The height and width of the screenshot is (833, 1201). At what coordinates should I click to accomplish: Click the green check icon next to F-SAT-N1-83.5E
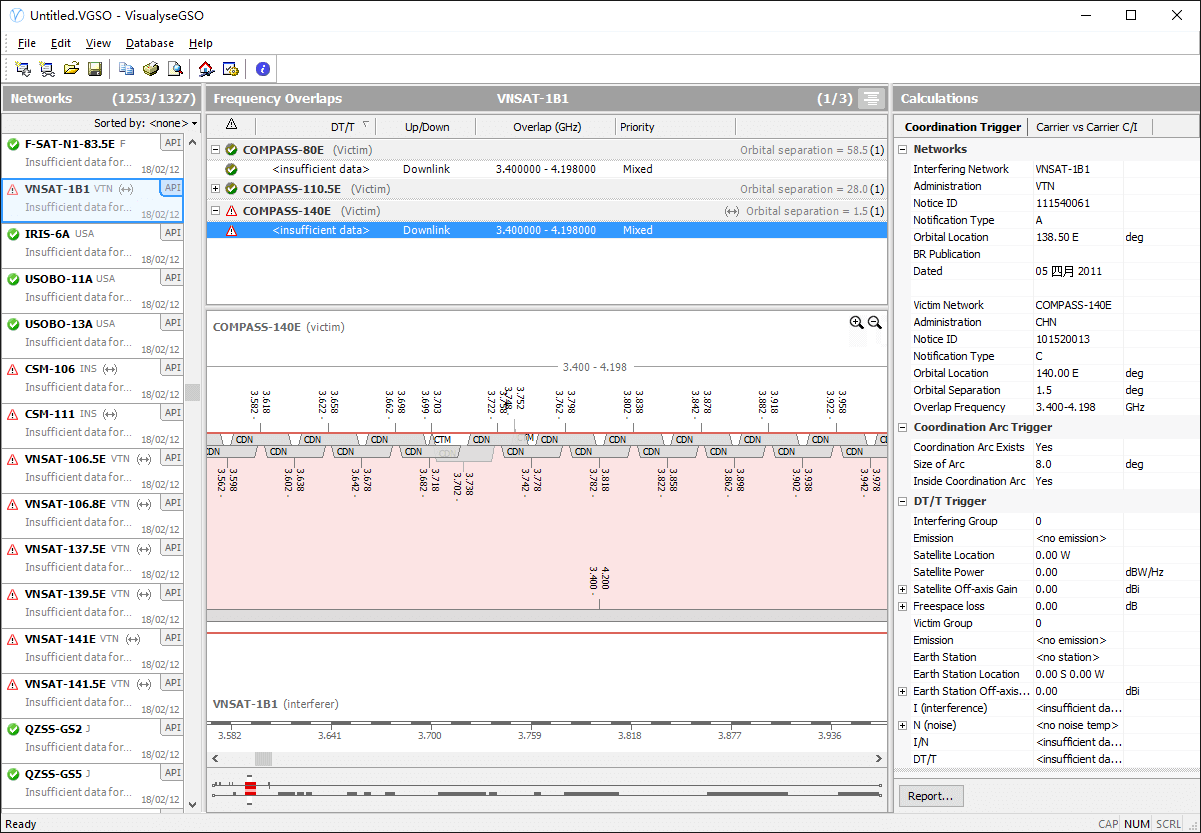[13, 144]
